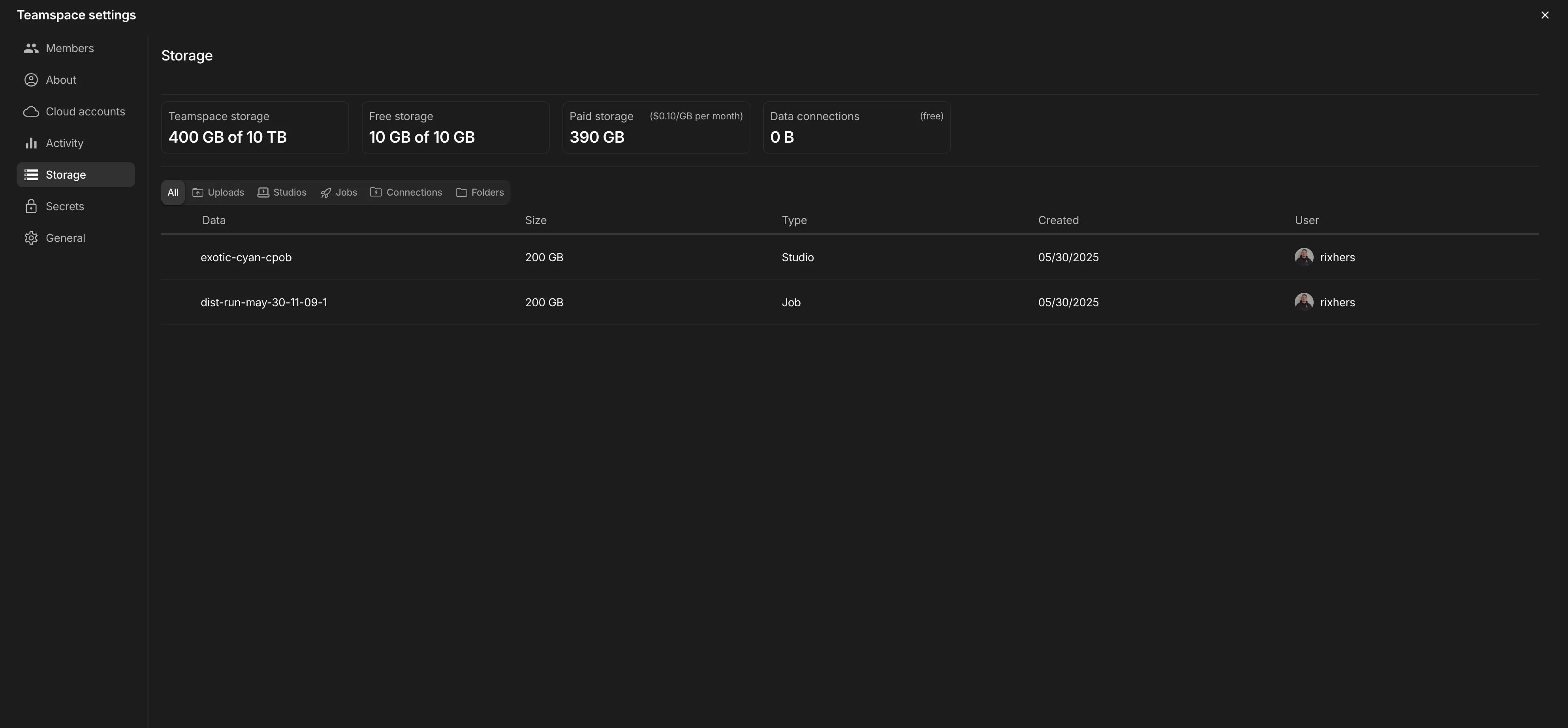Sort by the Created column header
1568x728 pixels.
(1058, 221)
